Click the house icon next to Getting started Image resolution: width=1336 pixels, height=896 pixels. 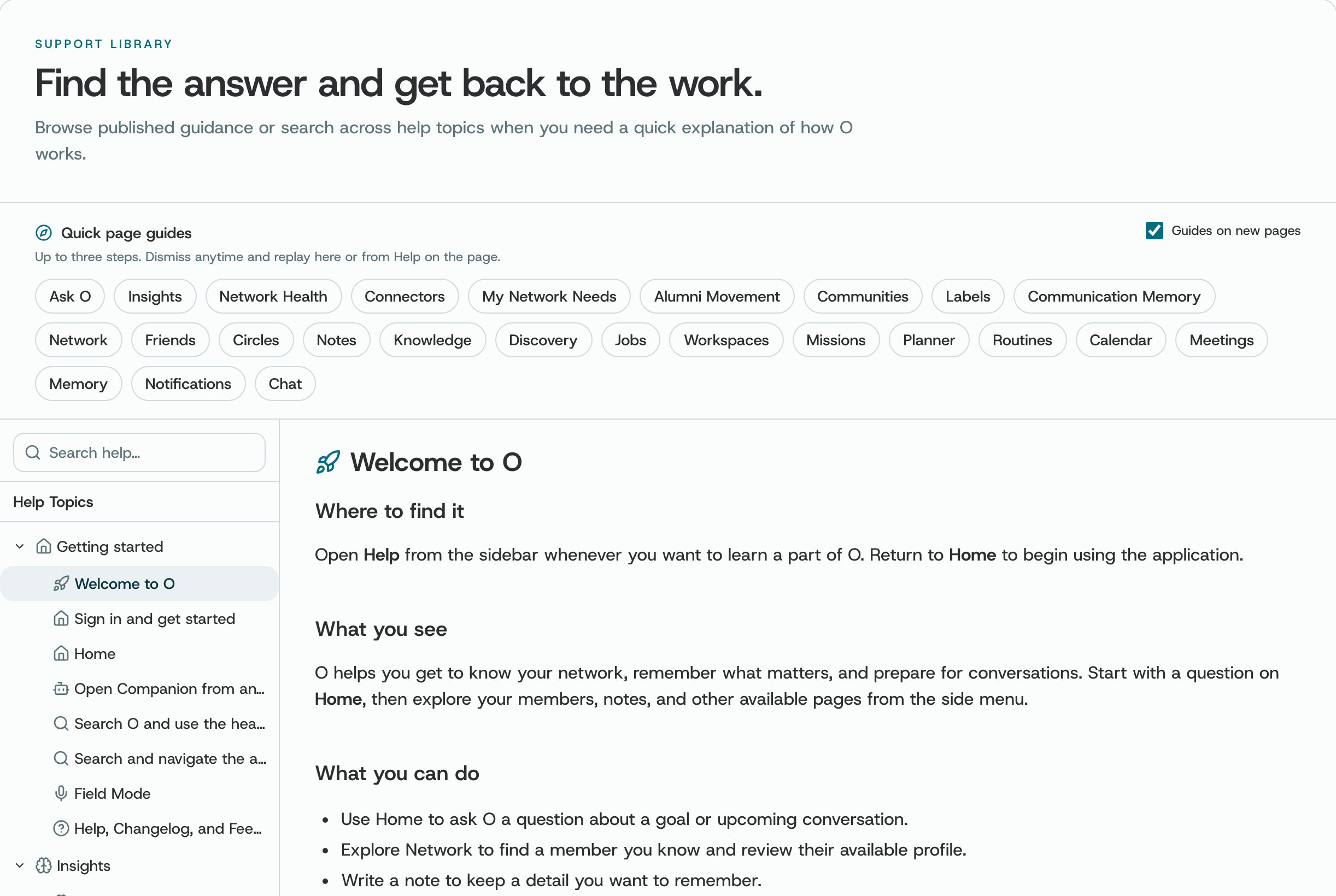click(43, 546)
